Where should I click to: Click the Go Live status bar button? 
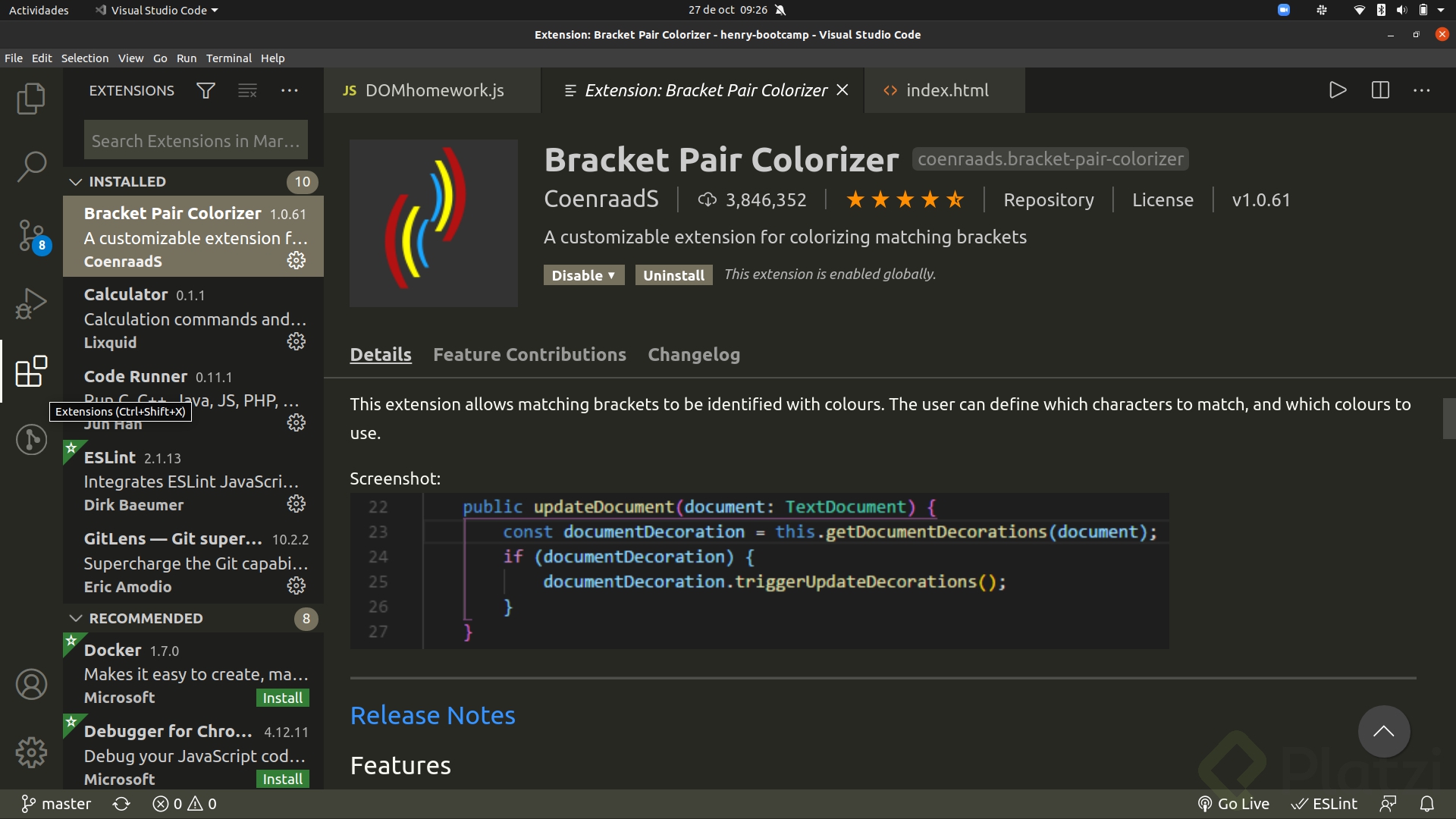tap(1233, 804)
